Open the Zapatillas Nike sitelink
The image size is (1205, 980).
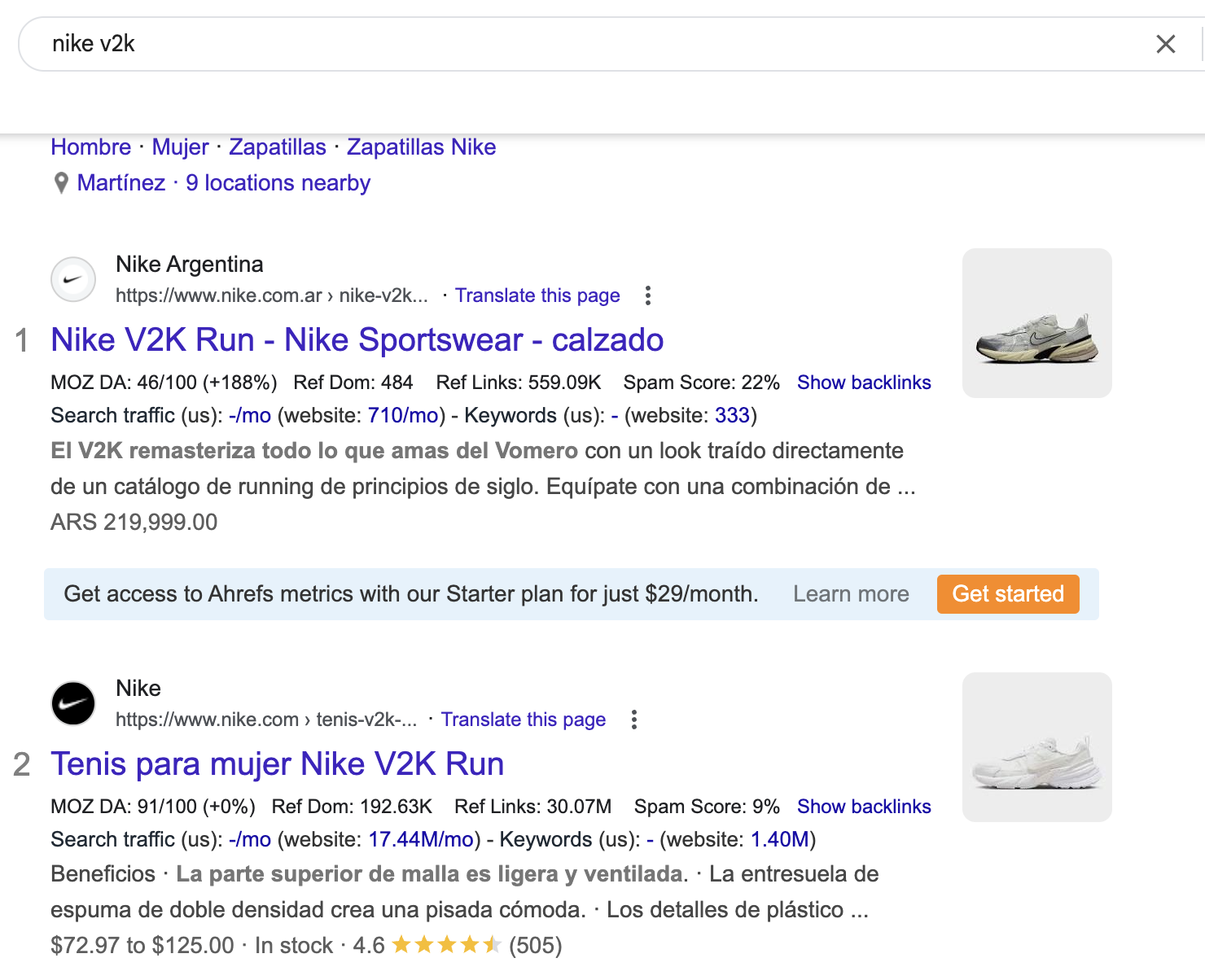click(x=421, y=147)
